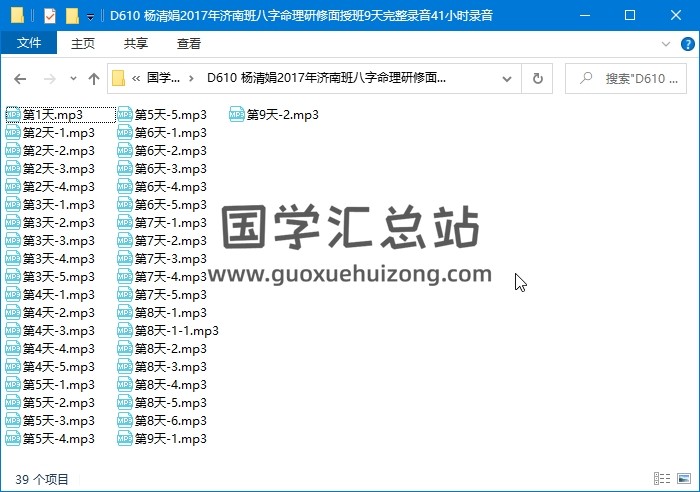Viewport: 700px width, 492px height.
Task: Select the MP3 icon of 第9天-2.mp3
Action: (237, 114)
